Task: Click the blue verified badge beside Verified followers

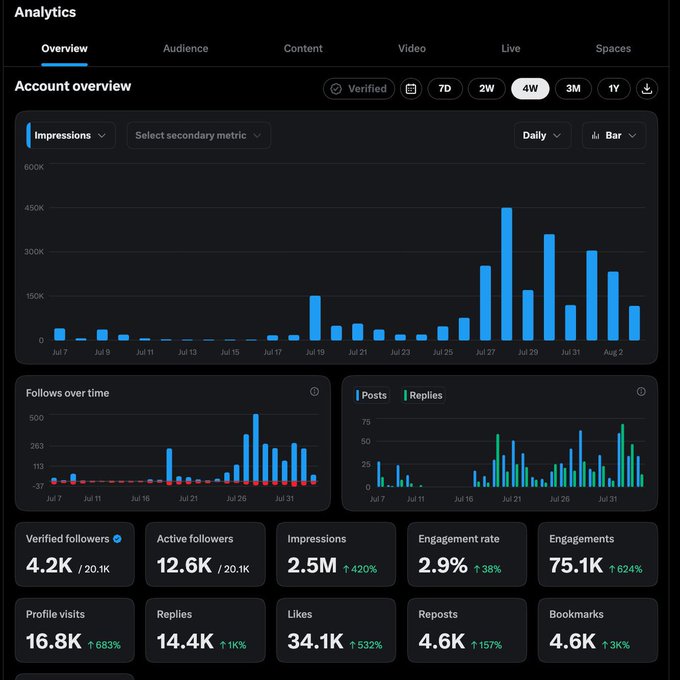Action: (117, 539)
